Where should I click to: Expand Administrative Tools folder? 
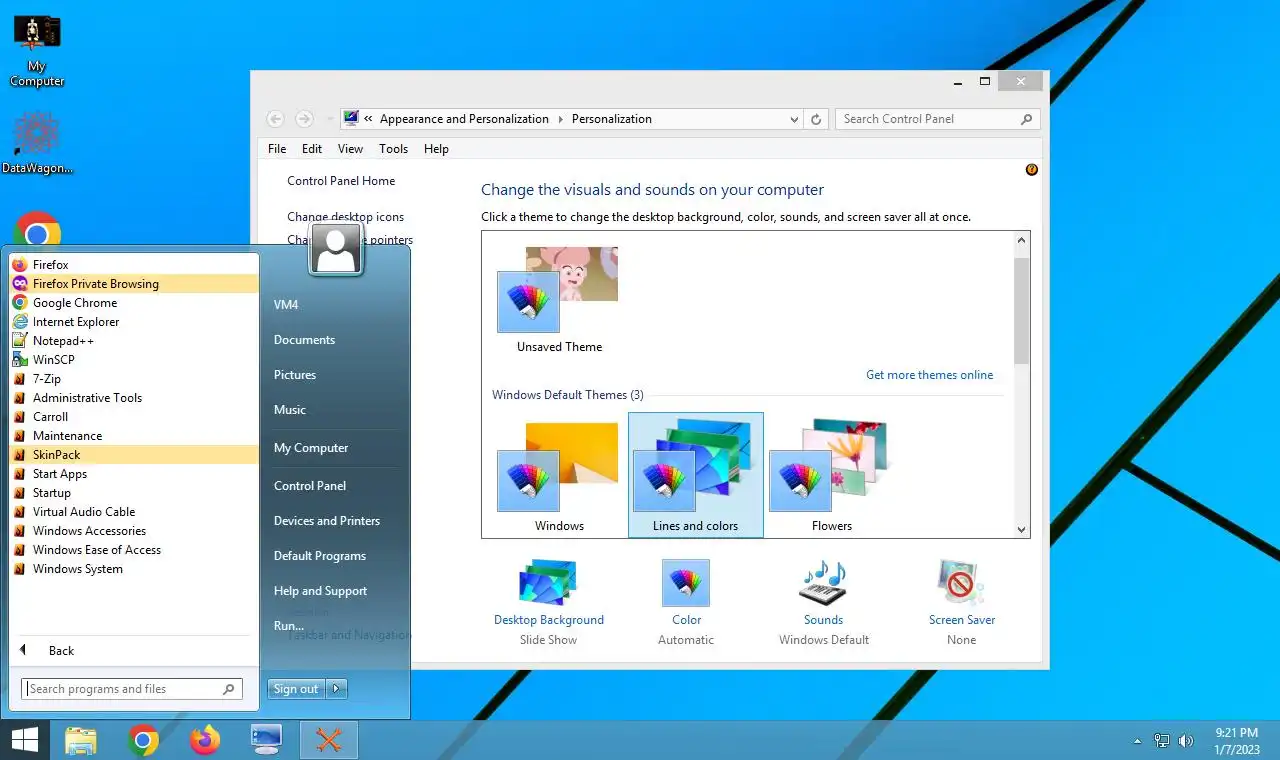pyautogui.click(x=134, y=398)
